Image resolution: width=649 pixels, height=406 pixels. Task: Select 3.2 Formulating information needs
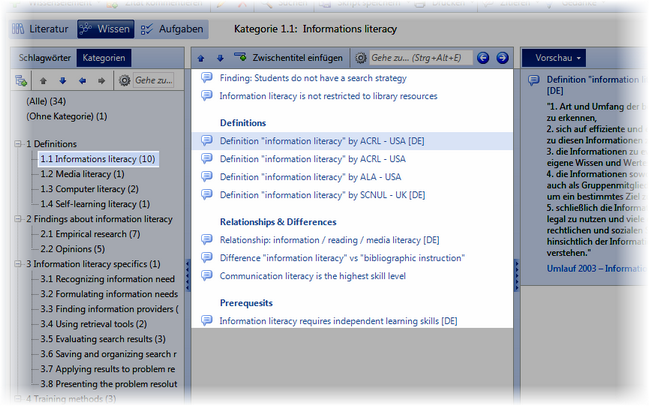click(x=109, y=294)
